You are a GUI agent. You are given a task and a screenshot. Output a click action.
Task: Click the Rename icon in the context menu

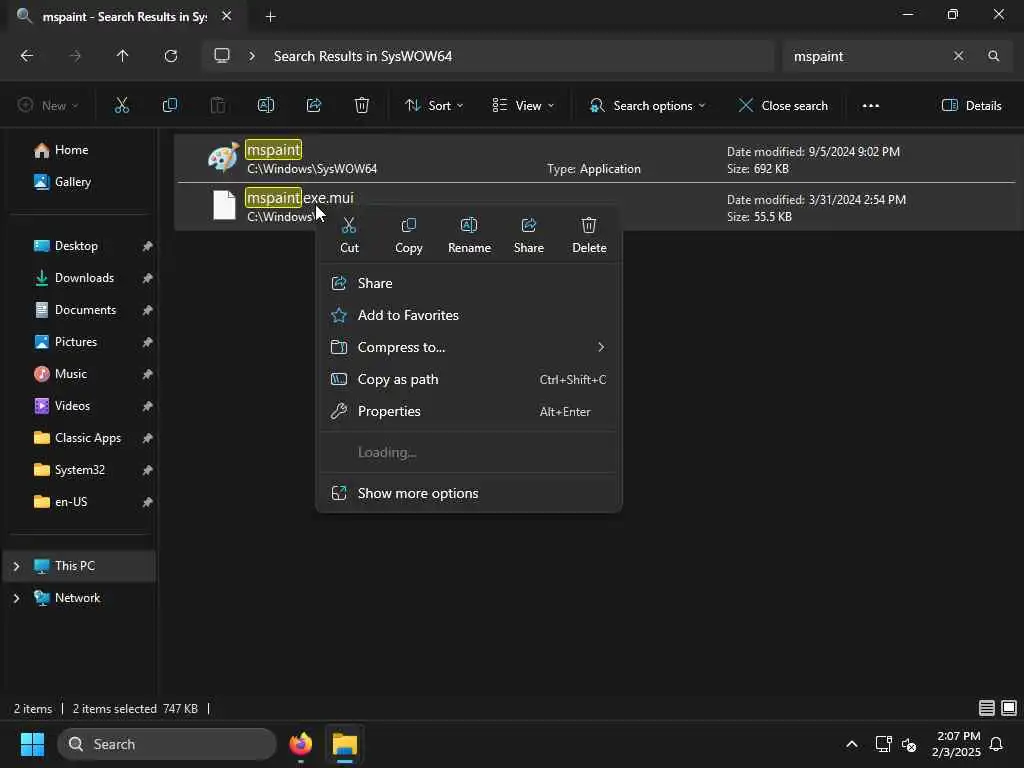(469, 226)
